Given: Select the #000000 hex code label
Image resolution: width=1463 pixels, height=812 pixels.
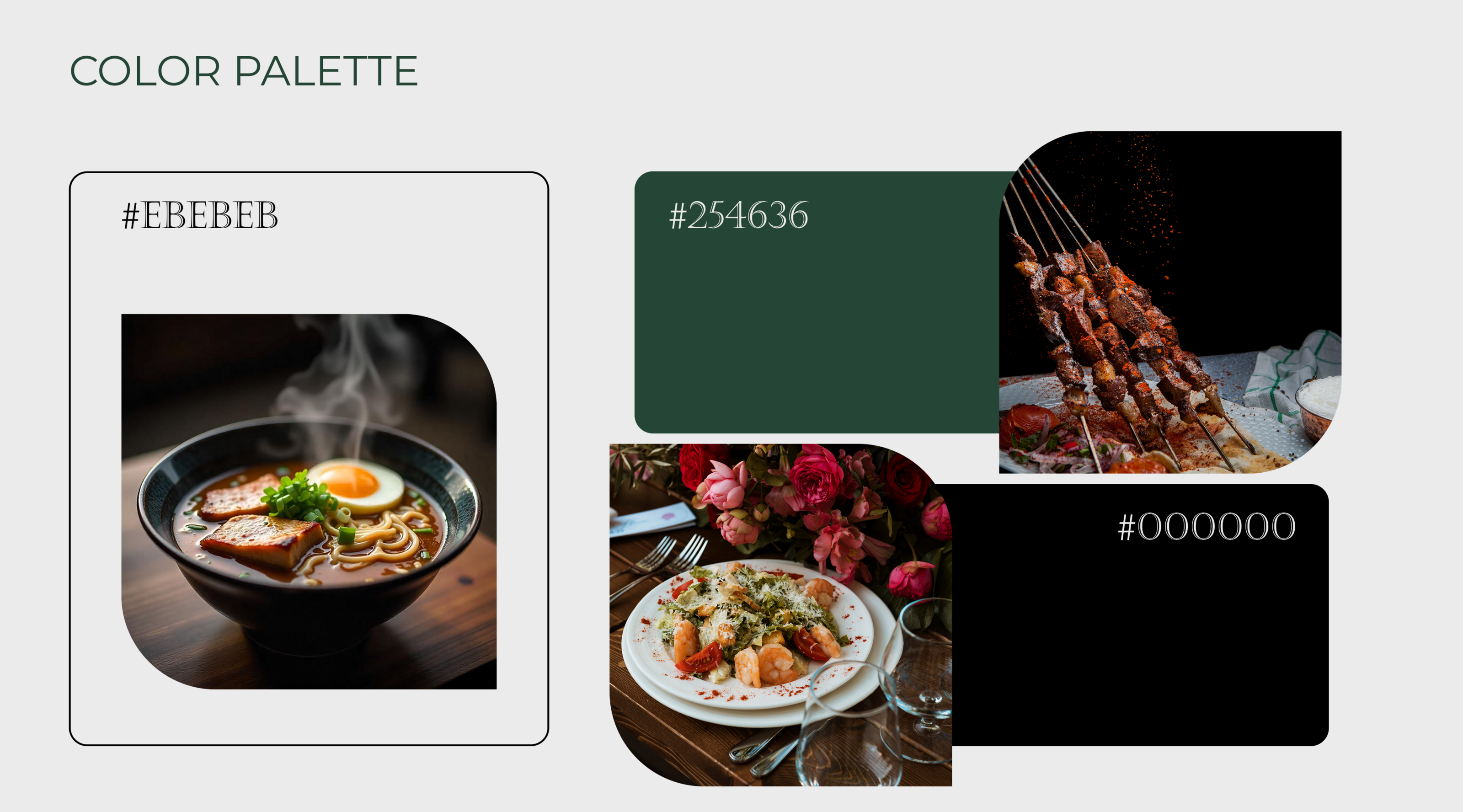Looking at the screenshot, I should tap(1207, 526).
